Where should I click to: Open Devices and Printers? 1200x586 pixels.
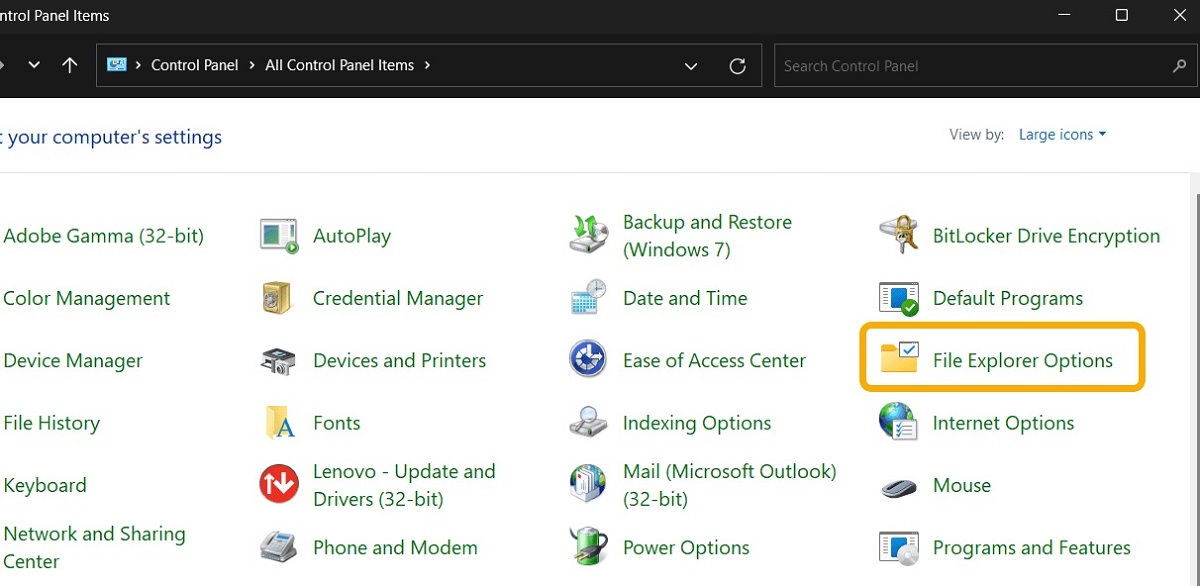(x=400, y=360)
